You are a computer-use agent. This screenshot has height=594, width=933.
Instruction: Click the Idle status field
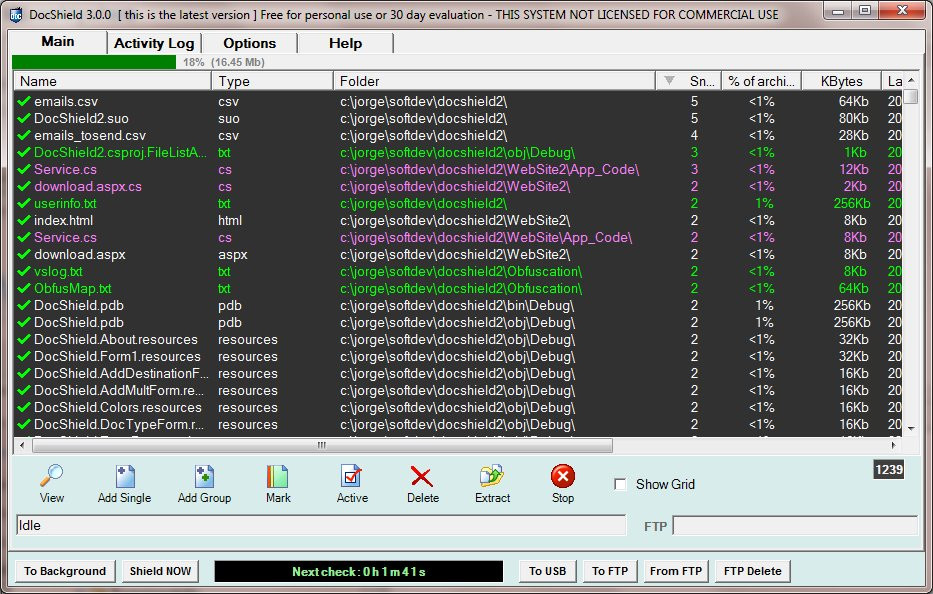click(321, 526)
